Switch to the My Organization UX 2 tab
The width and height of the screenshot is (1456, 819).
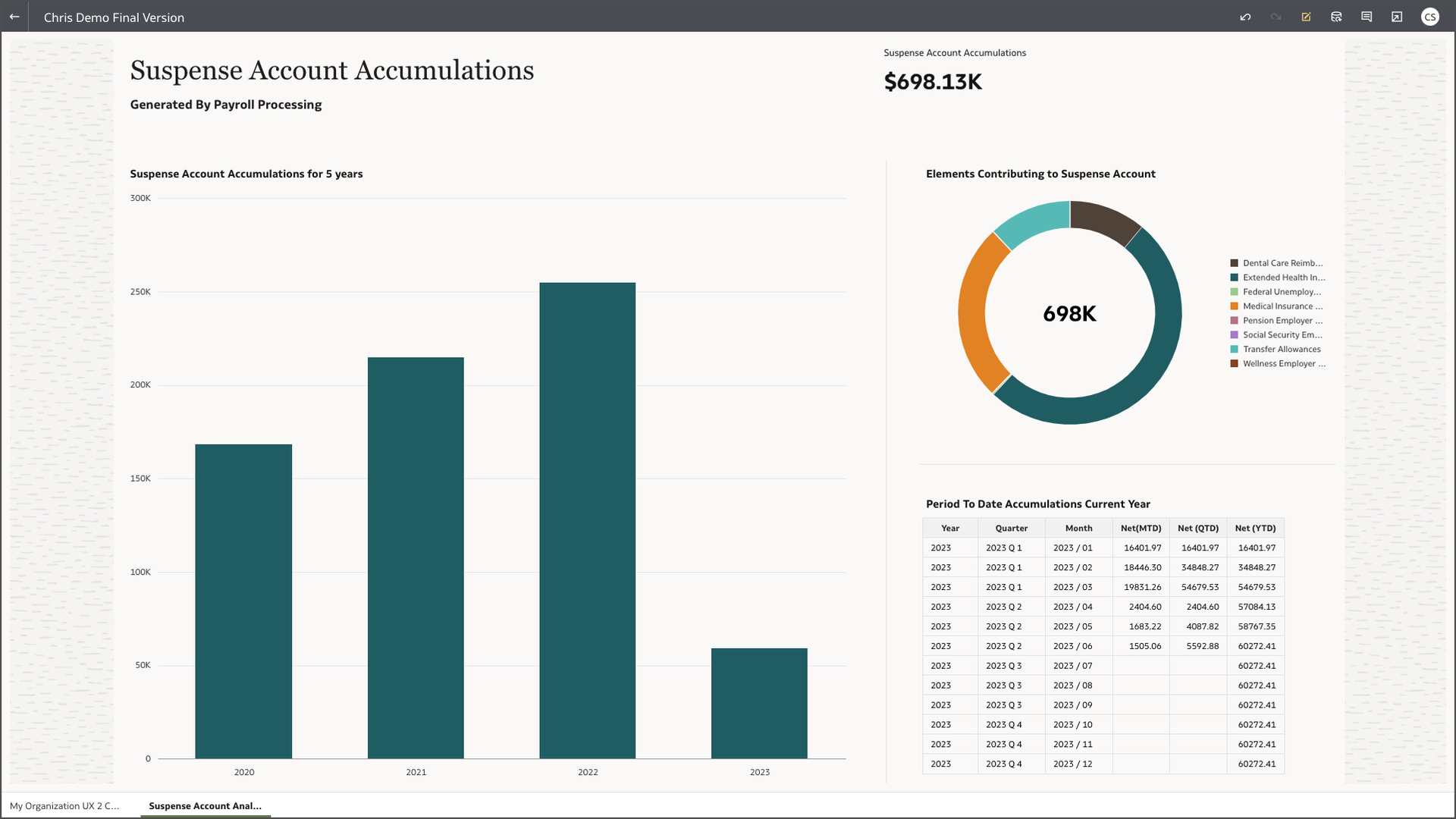[x=64, y=806]
